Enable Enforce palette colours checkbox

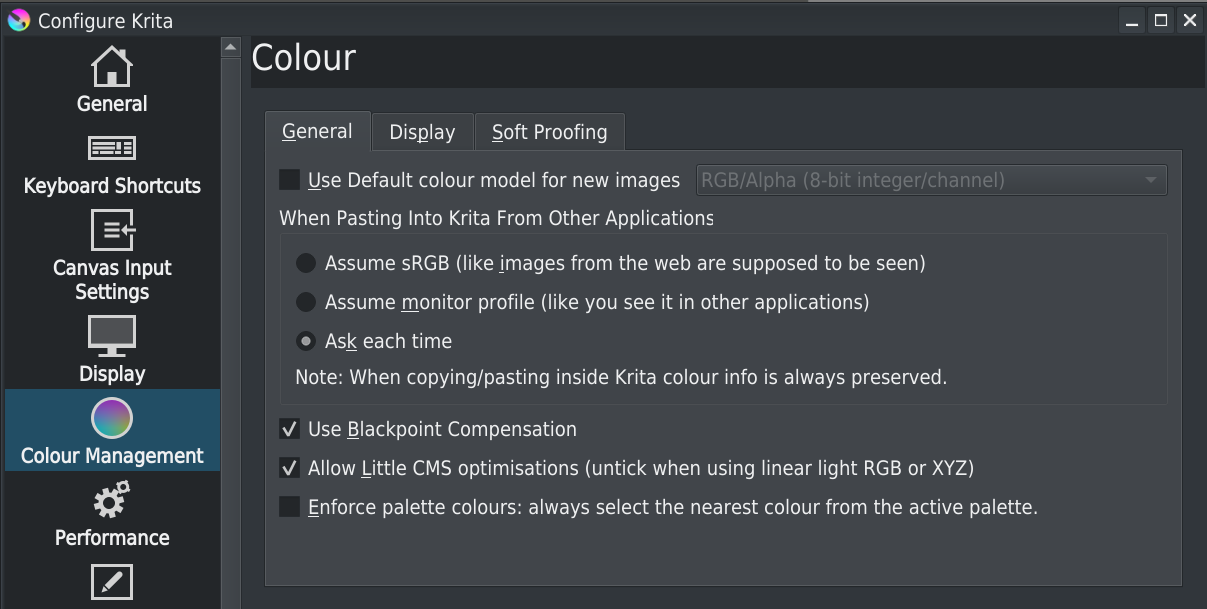pyautogui.click(x=290, y=507)
